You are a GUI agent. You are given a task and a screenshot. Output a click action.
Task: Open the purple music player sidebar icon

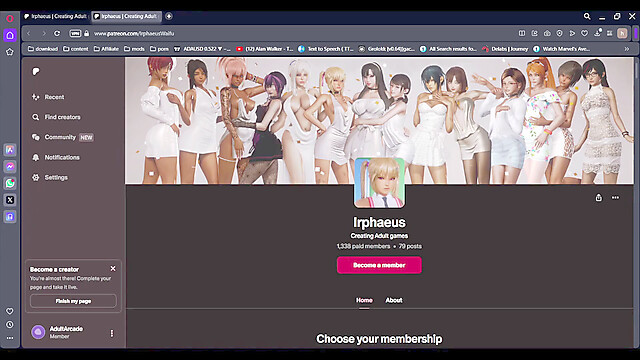(10, 217)
